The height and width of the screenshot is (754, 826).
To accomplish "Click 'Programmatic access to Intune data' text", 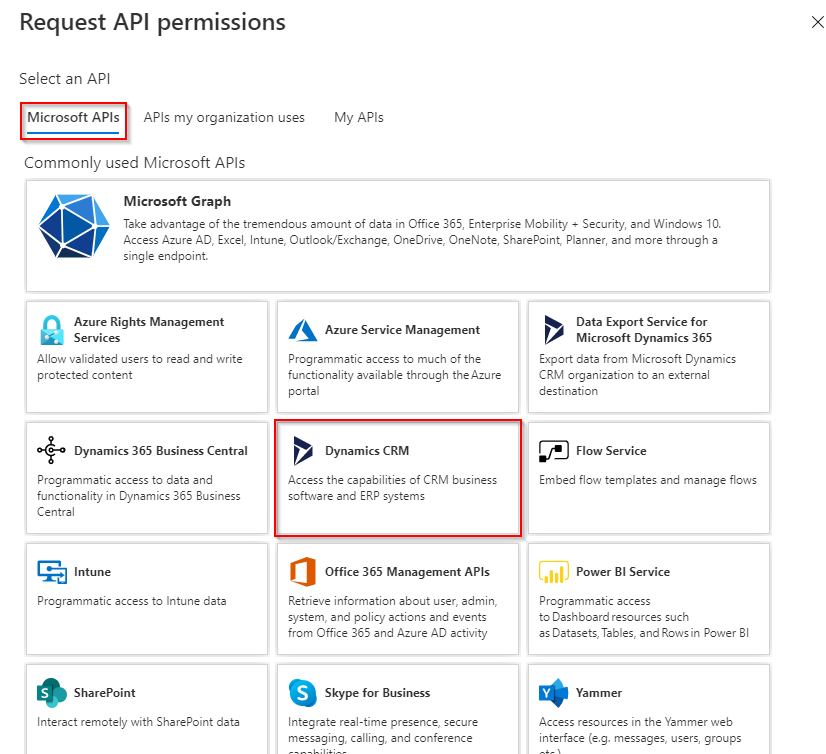I will coord(132,601).
